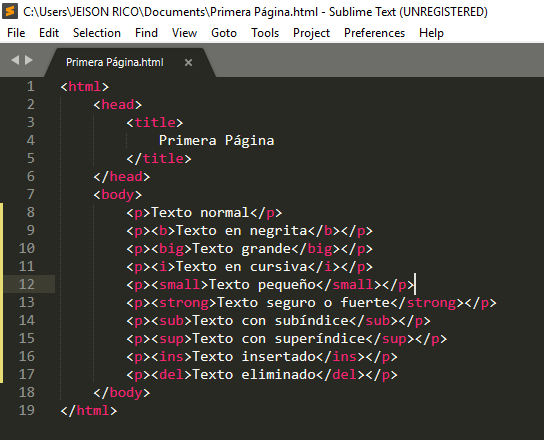Click the closing small tag on line 12
Screen dimensions: 544x440
point(349,285)
